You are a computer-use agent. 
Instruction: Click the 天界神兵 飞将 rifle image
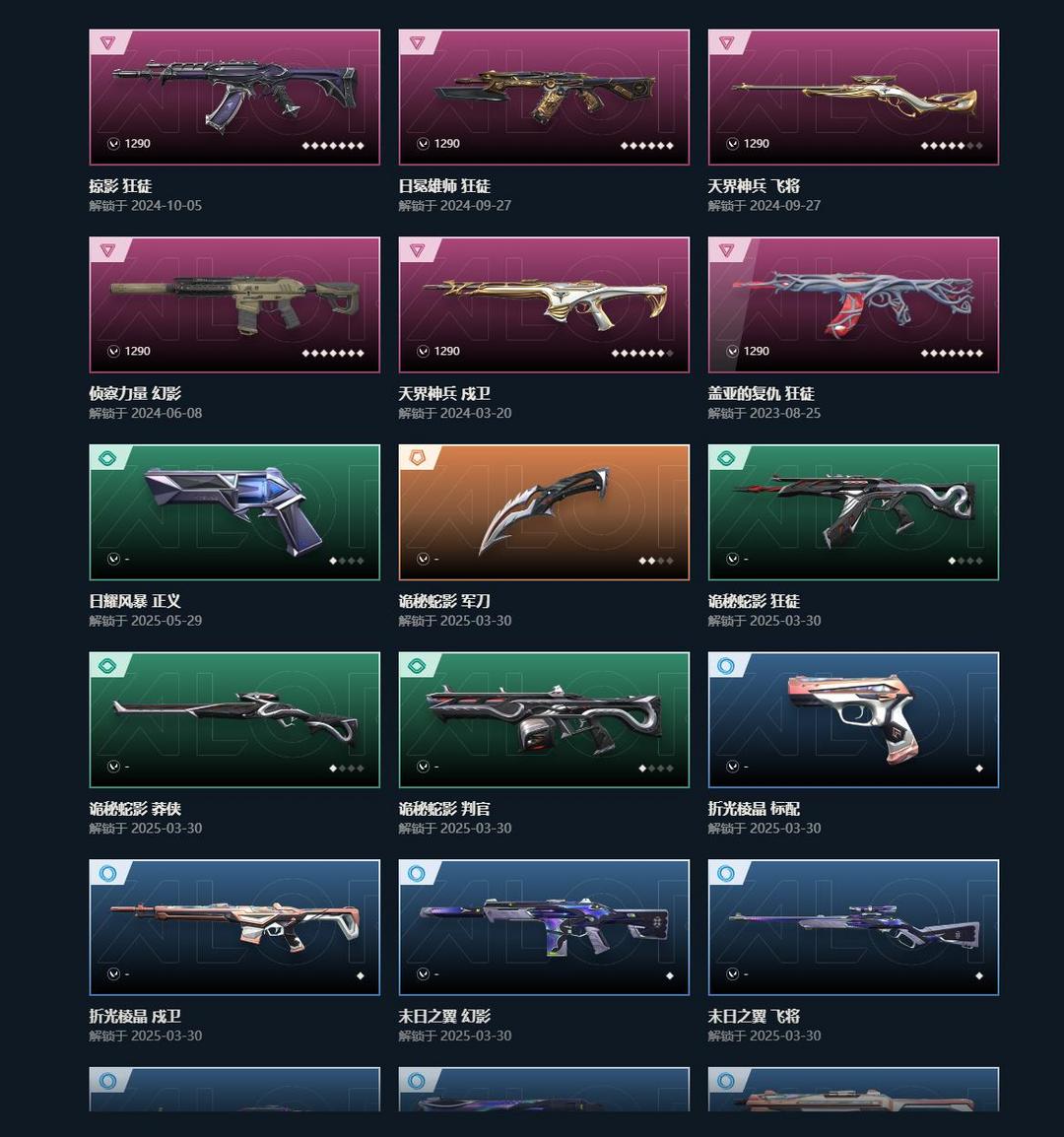coord(854,98)
